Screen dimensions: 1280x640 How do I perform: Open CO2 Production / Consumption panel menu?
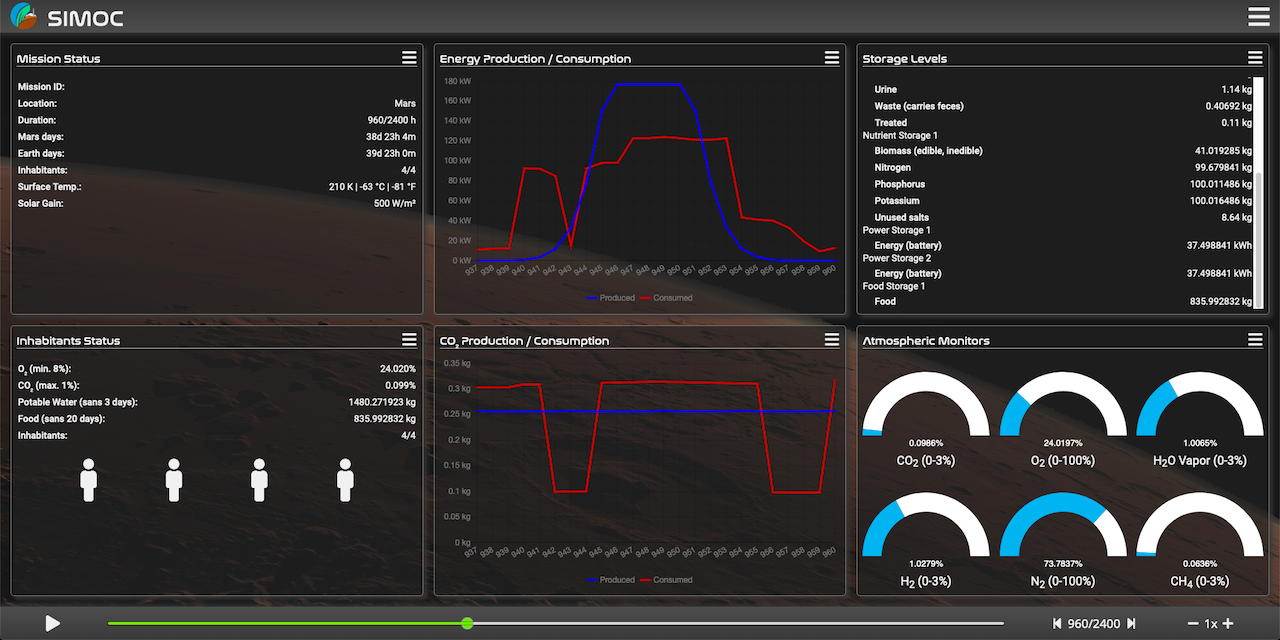[x=832, y=340]
